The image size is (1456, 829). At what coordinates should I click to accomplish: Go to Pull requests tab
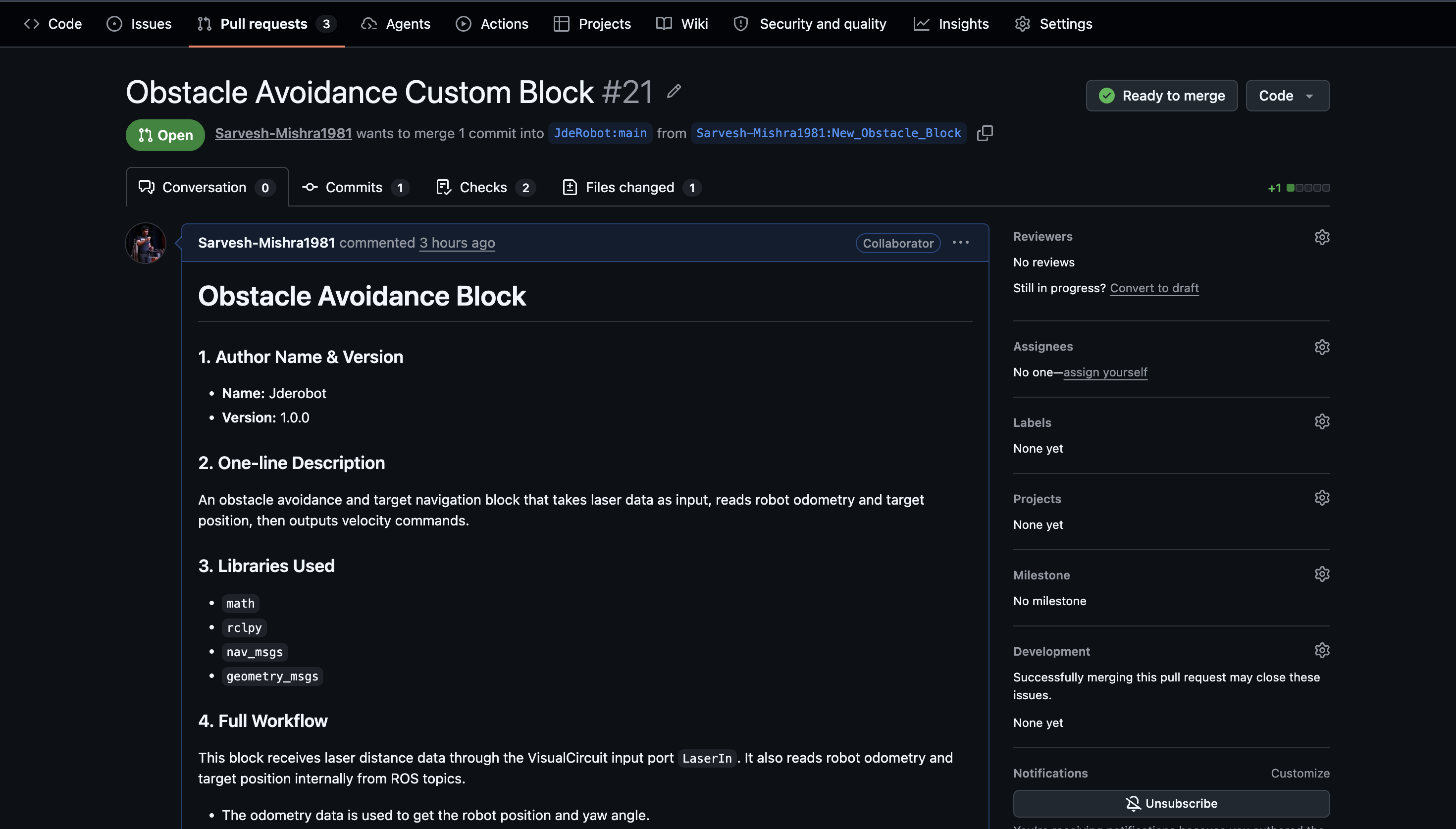266,24
